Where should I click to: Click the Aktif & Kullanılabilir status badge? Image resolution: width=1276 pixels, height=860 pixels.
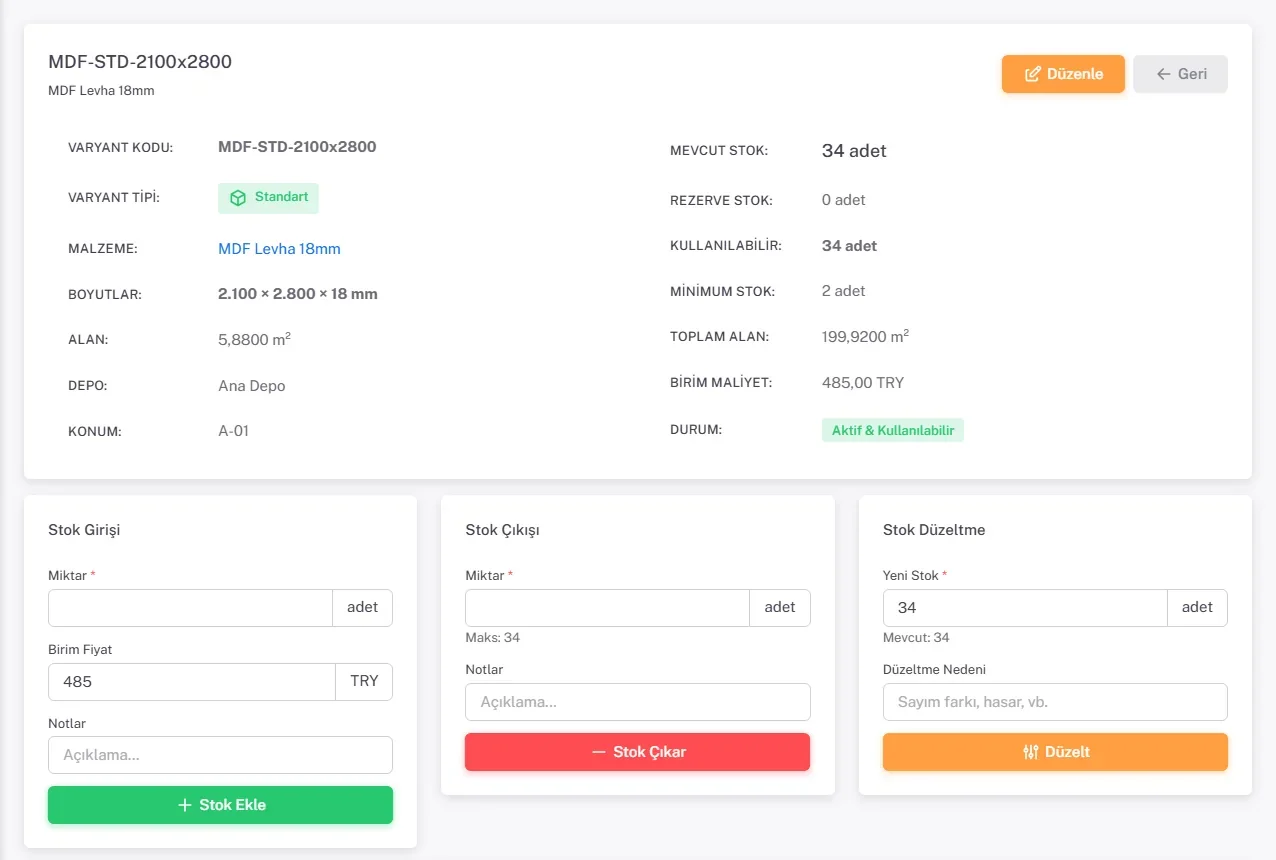(892, 431)
